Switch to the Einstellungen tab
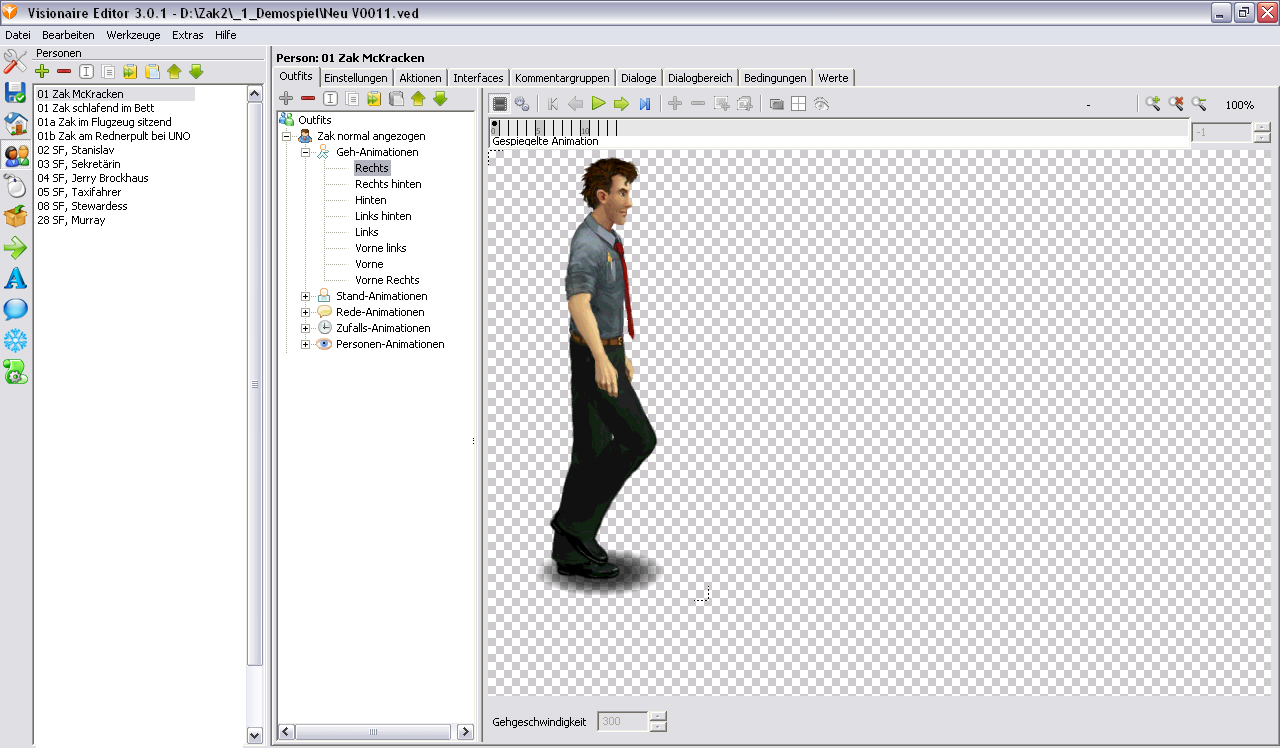 (356, 78)
